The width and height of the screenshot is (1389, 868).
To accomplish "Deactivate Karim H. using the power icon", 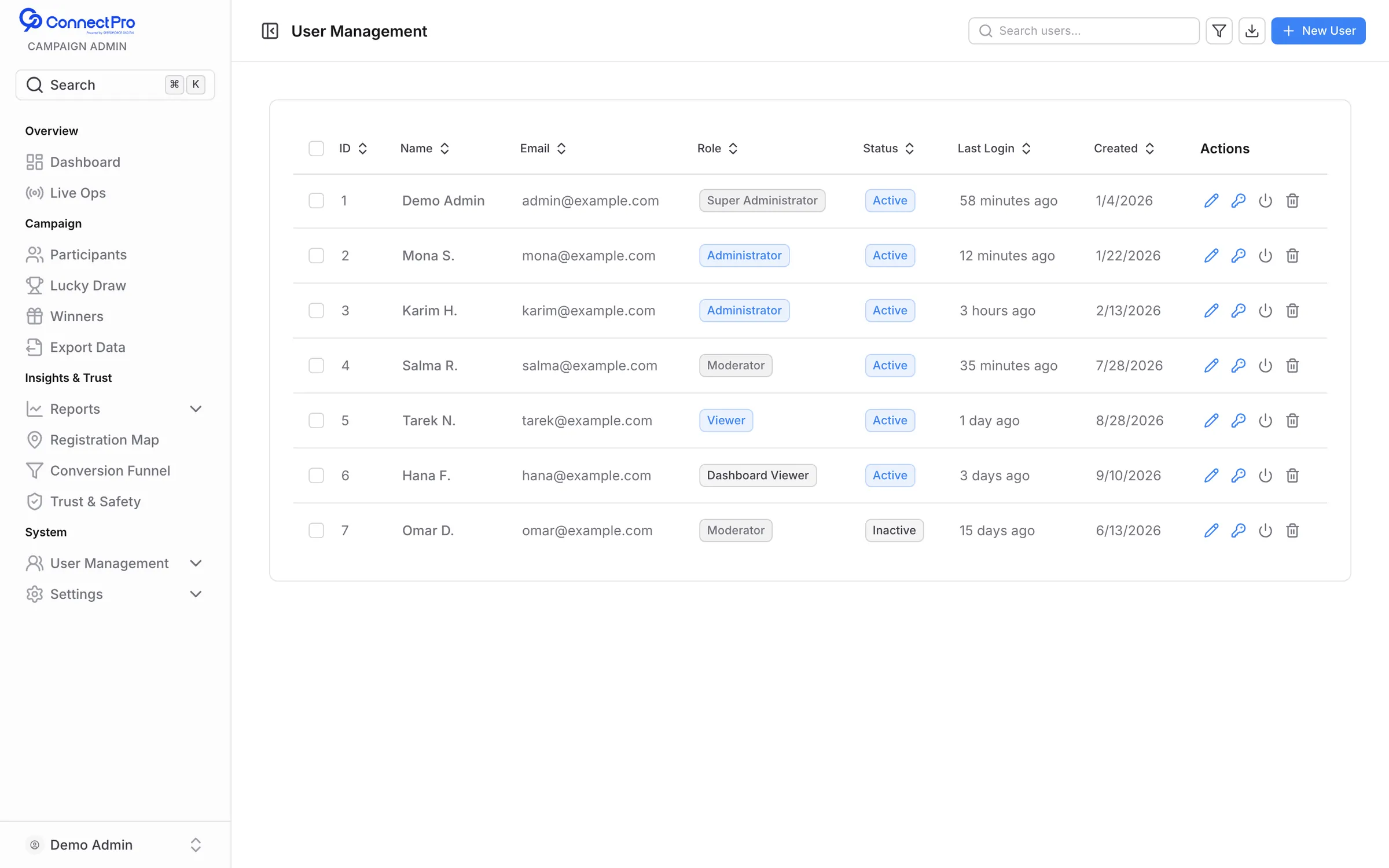I will [1266, 311].
